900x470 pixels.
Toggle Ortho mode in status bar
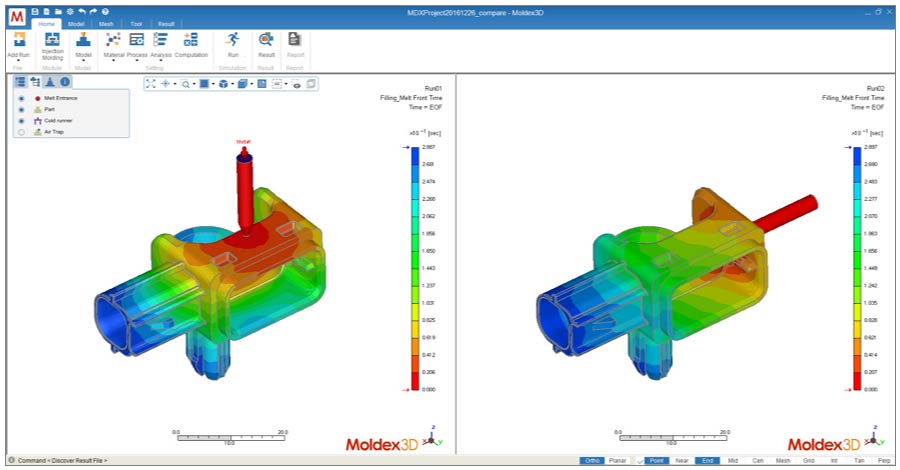[592, 461]
